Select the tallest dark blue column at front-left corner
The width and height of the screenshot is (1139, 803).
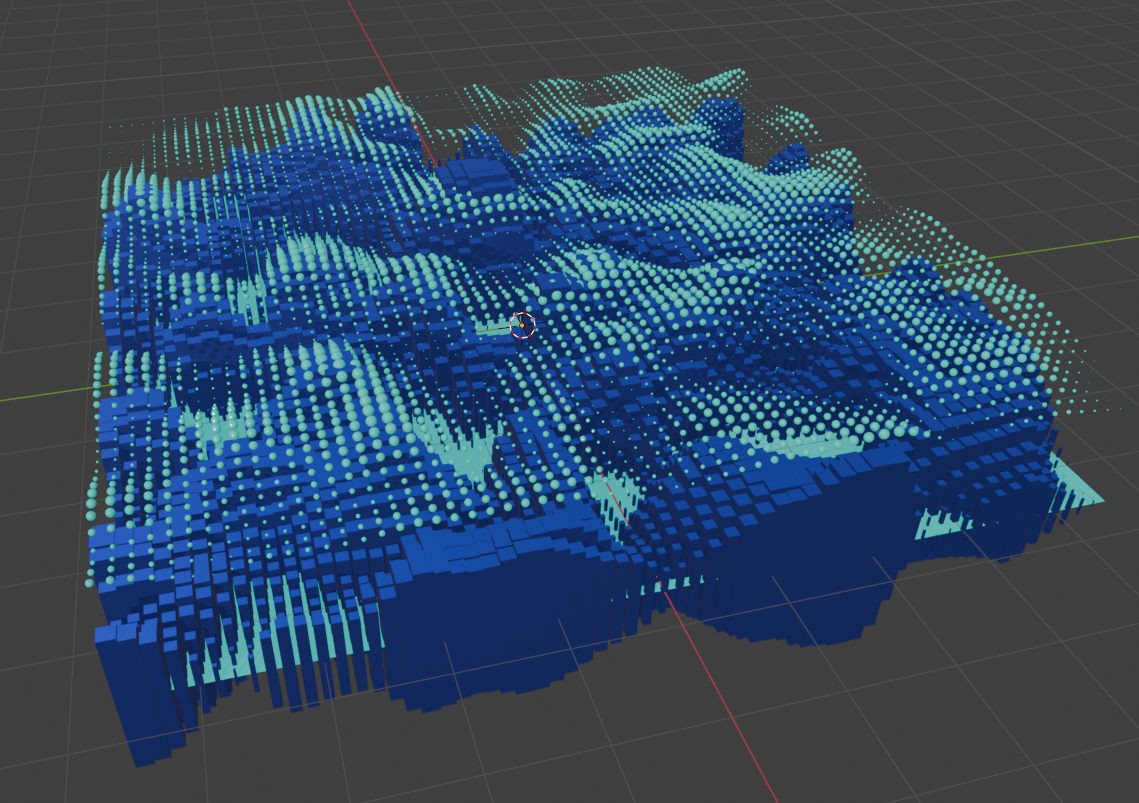coord(144,697)
